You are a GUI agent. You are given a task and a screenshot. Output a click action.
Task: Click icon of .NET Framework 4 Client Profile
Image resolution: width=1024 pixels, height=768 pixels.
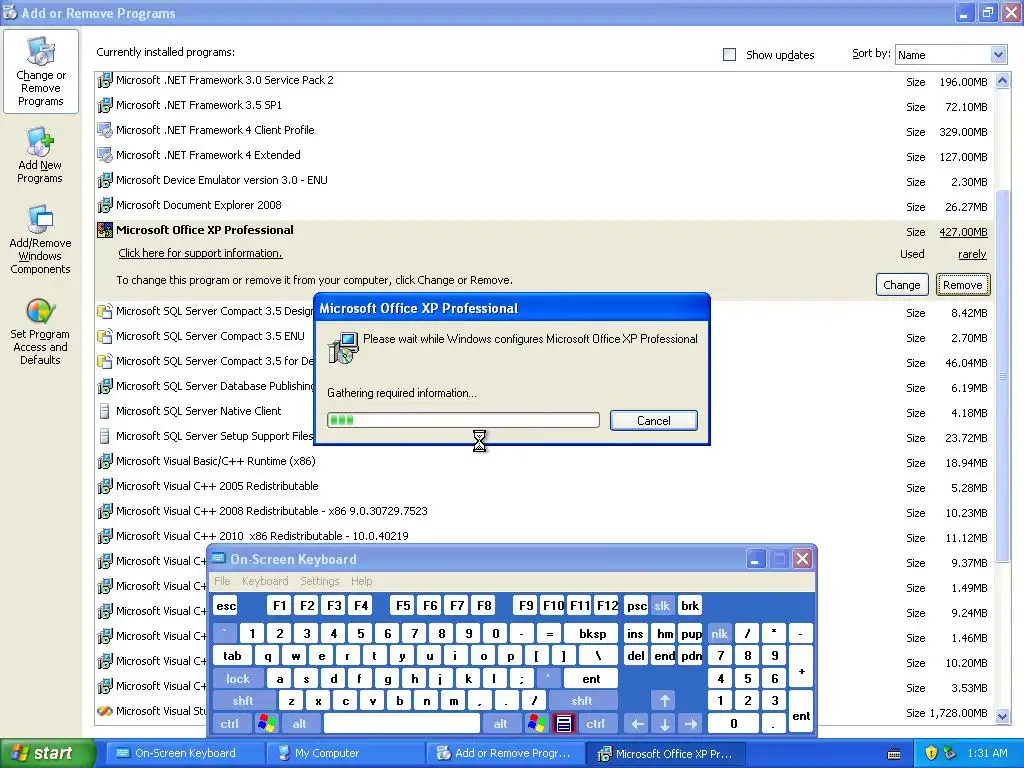click(104, 130)
